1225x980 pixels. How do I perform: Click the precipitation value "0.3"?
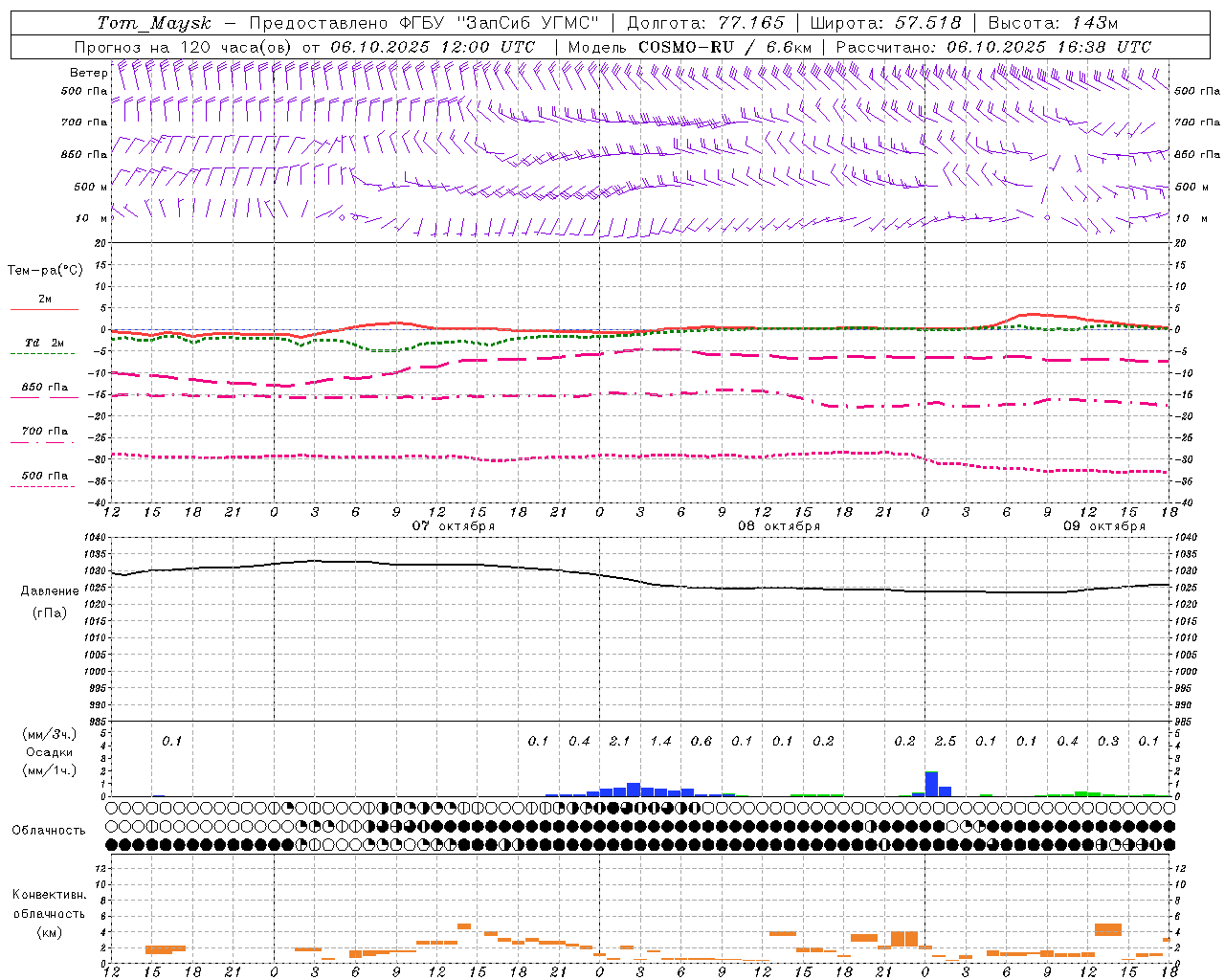coord(1108,741)
